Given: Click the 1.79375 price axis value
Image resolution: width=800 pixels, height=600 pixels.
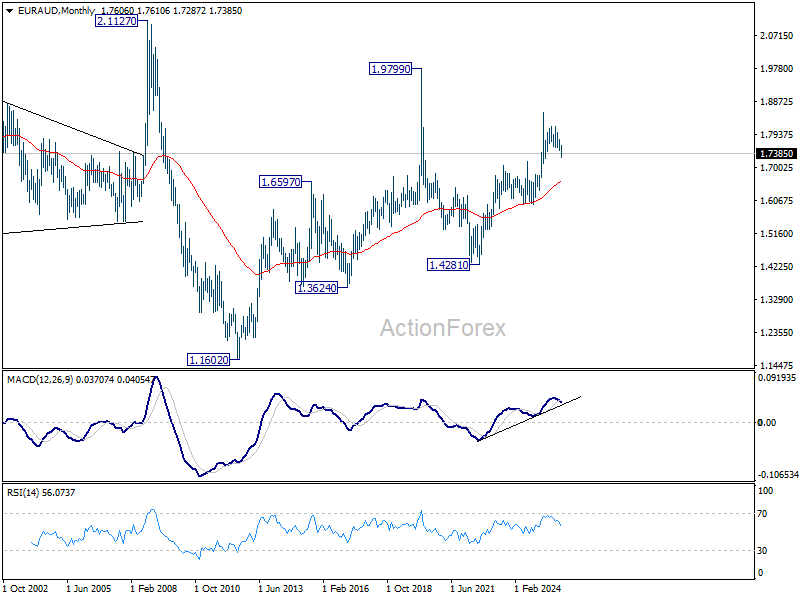Looking at the screenshot, I should pos(777,135).
